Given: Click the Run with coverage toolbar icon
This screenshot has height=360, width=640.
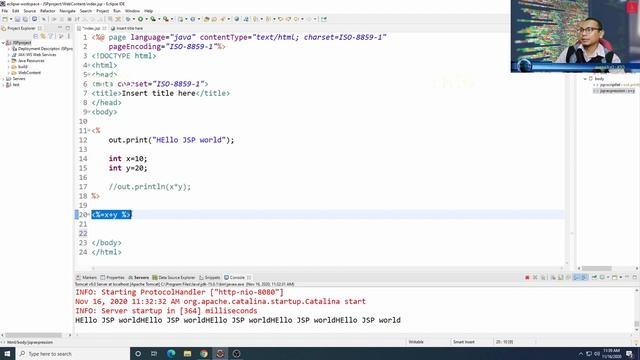Looking at the screenshot, I should [153, 19].
